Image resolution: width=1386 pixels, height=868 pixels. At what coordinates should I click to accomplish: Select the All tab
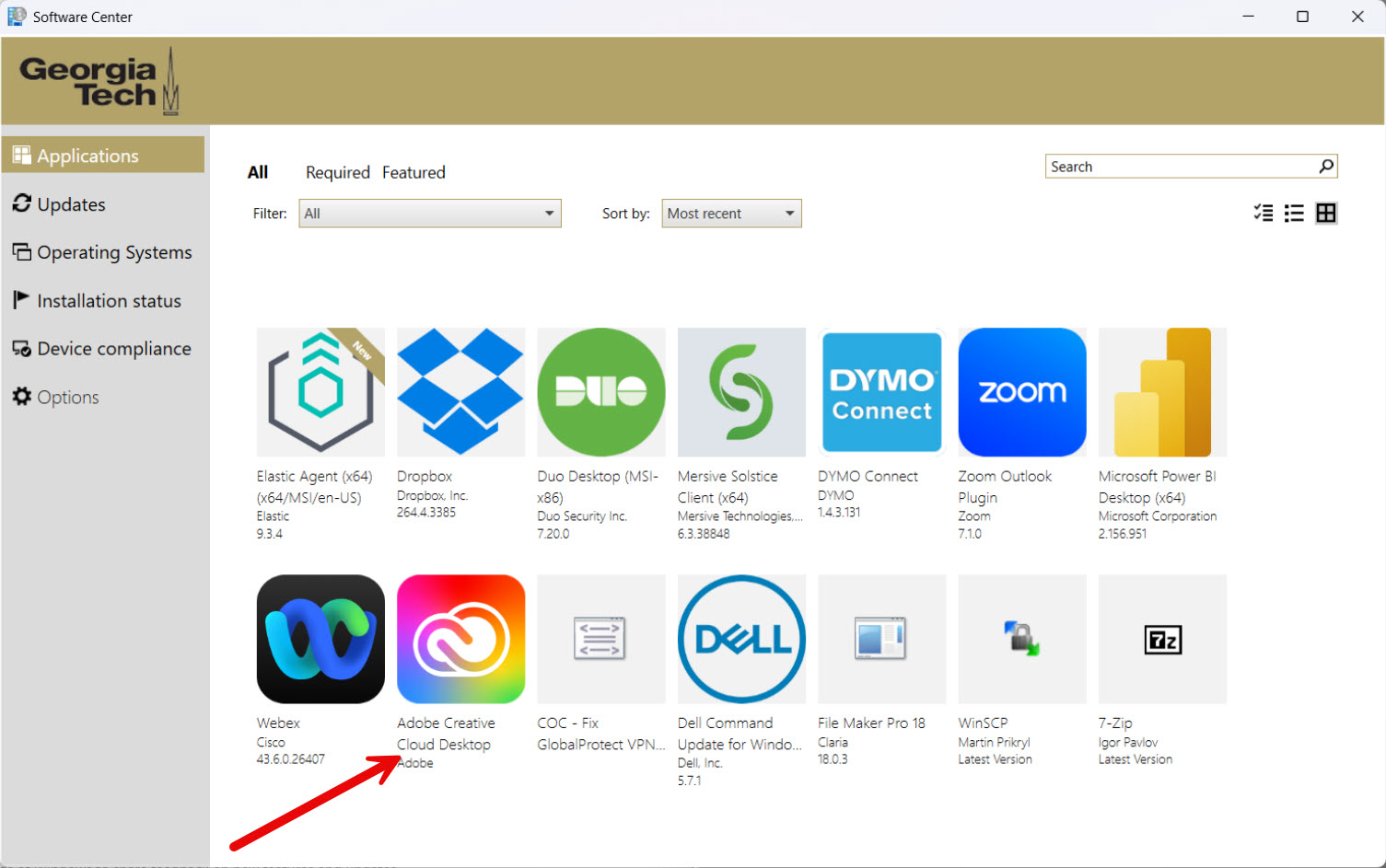258,172
